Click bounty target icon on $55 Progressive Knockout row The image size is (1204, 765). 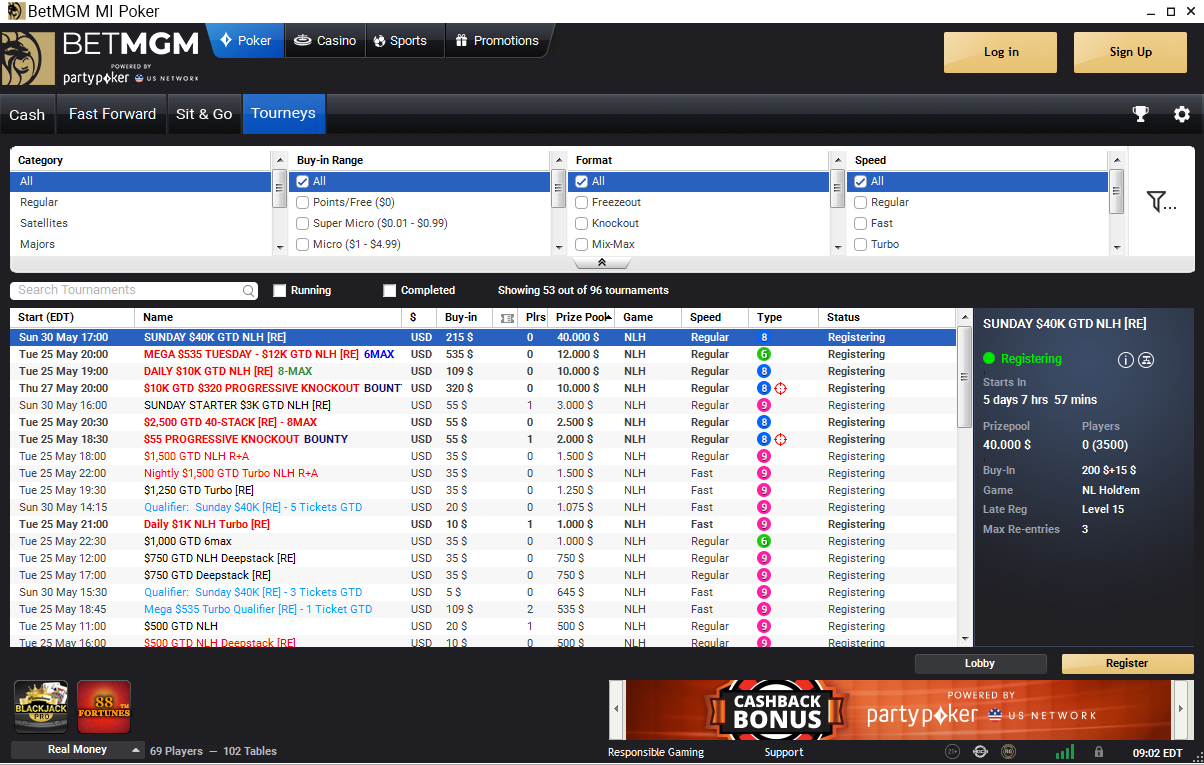click(x=781, y=439)
